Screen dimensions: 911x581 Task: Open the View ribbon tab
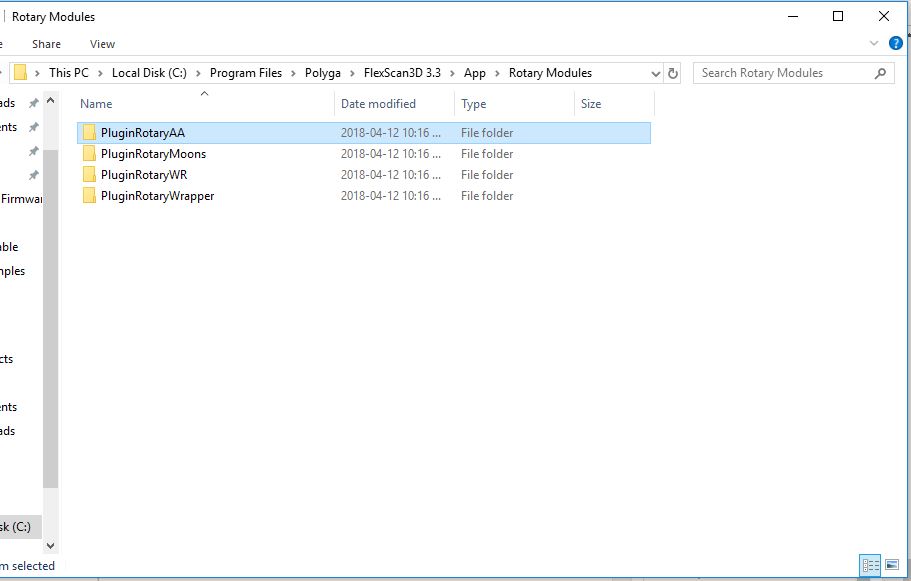coord(102,44)
